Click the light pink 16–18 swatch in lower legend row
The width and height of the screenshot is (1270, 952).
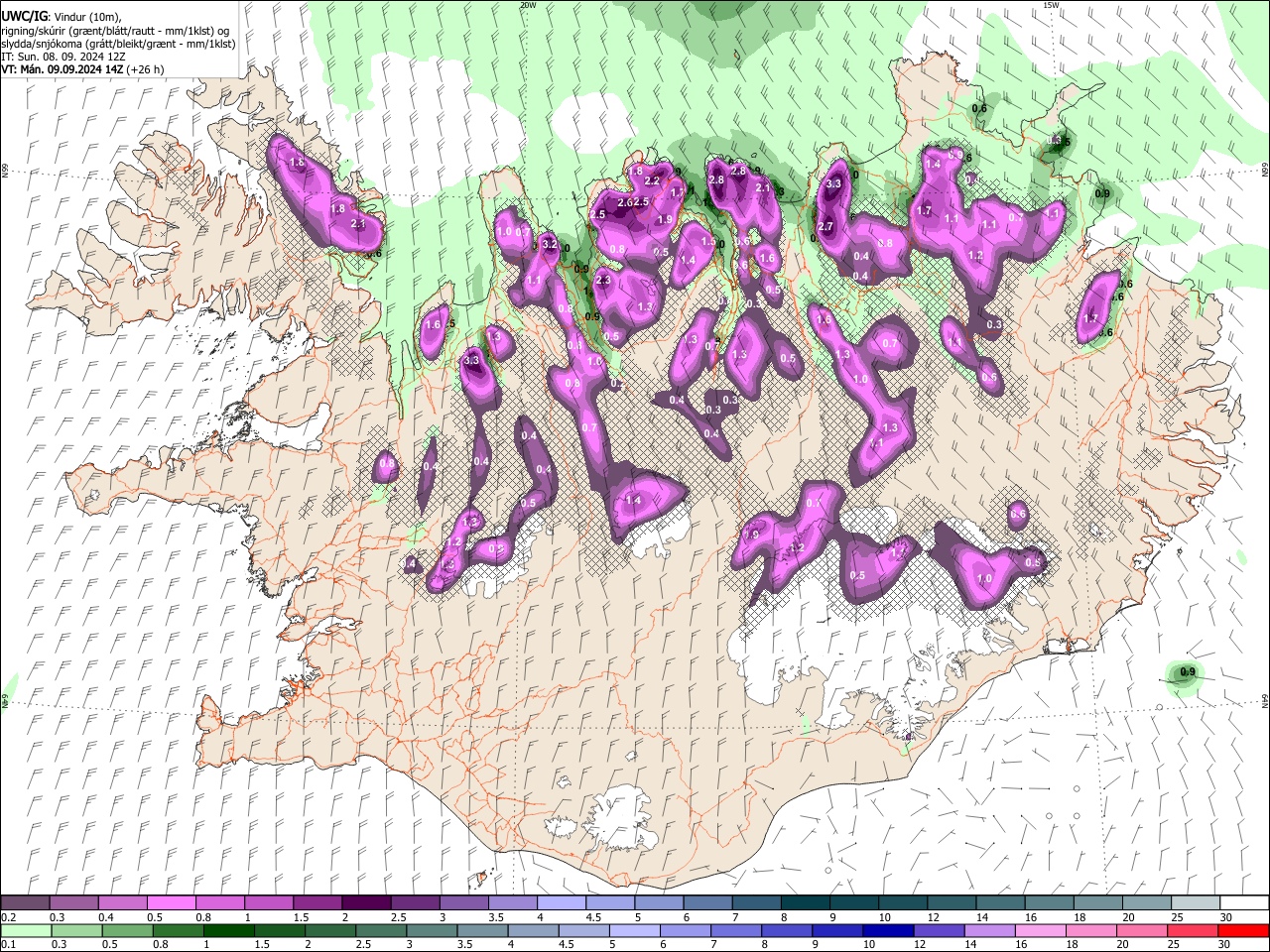click(1040, 931)
